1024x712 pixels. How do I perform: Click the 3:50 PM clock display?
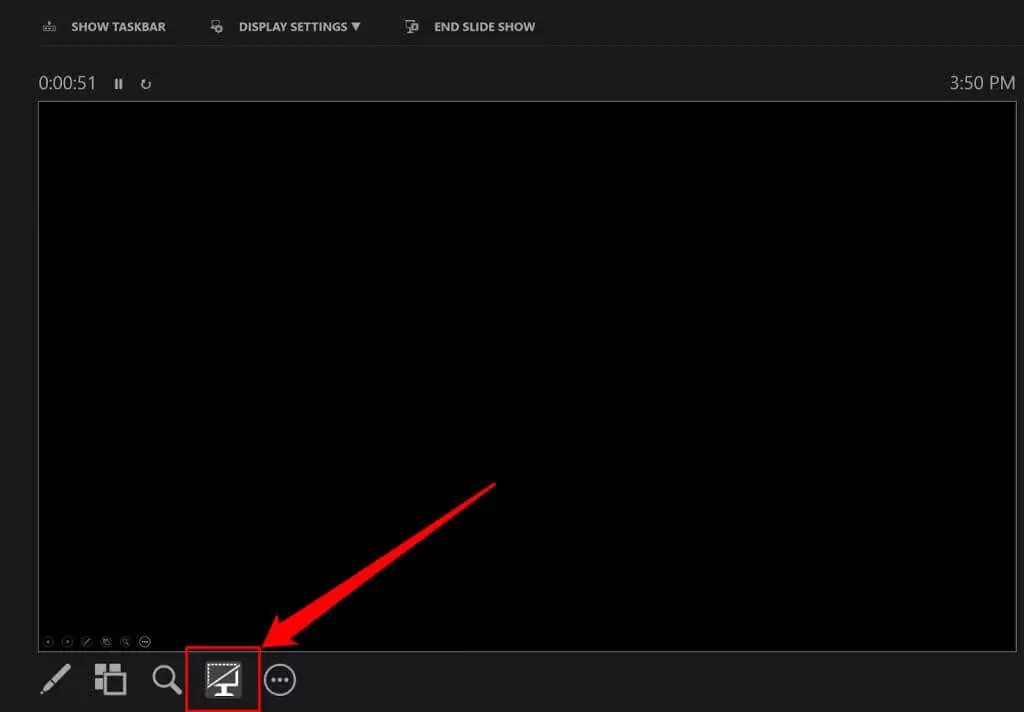[982, 83]
